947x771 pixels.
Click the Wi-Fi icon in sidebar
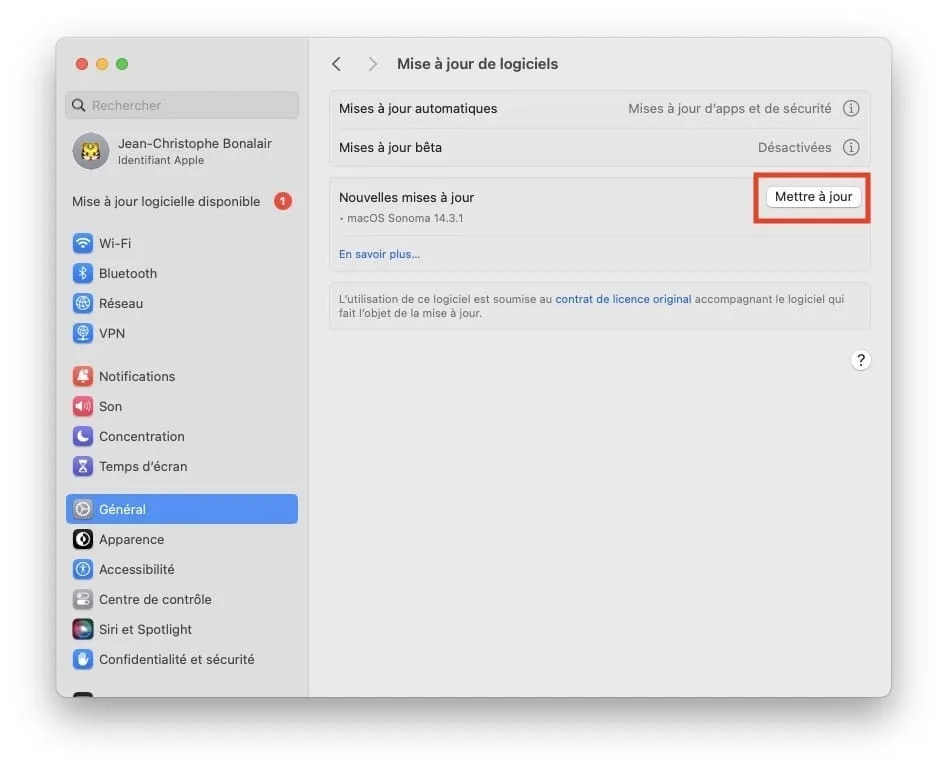(x=83, y=243)
